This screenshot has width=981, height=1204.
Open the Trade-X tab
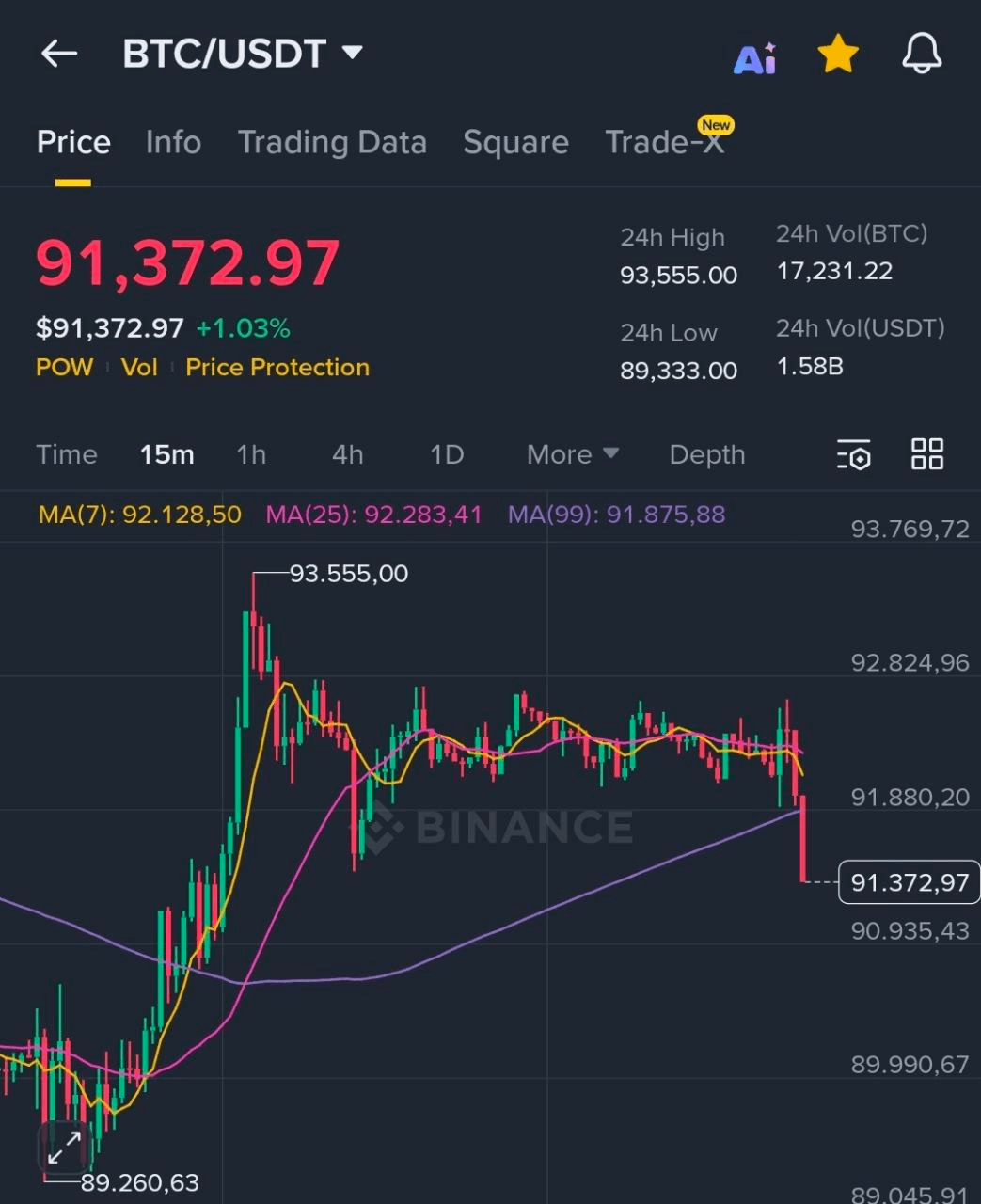[x=664, y=143]
